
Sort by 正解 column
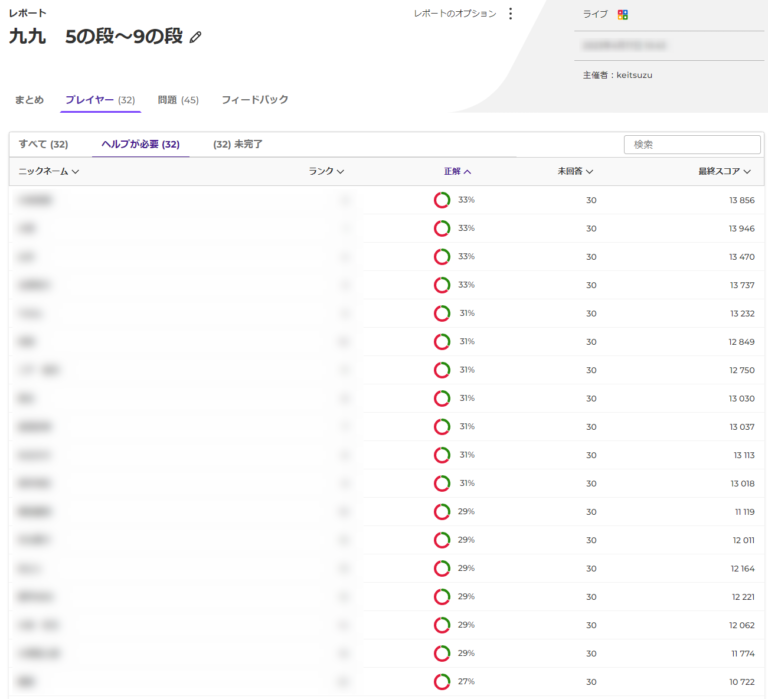point(457,171)
